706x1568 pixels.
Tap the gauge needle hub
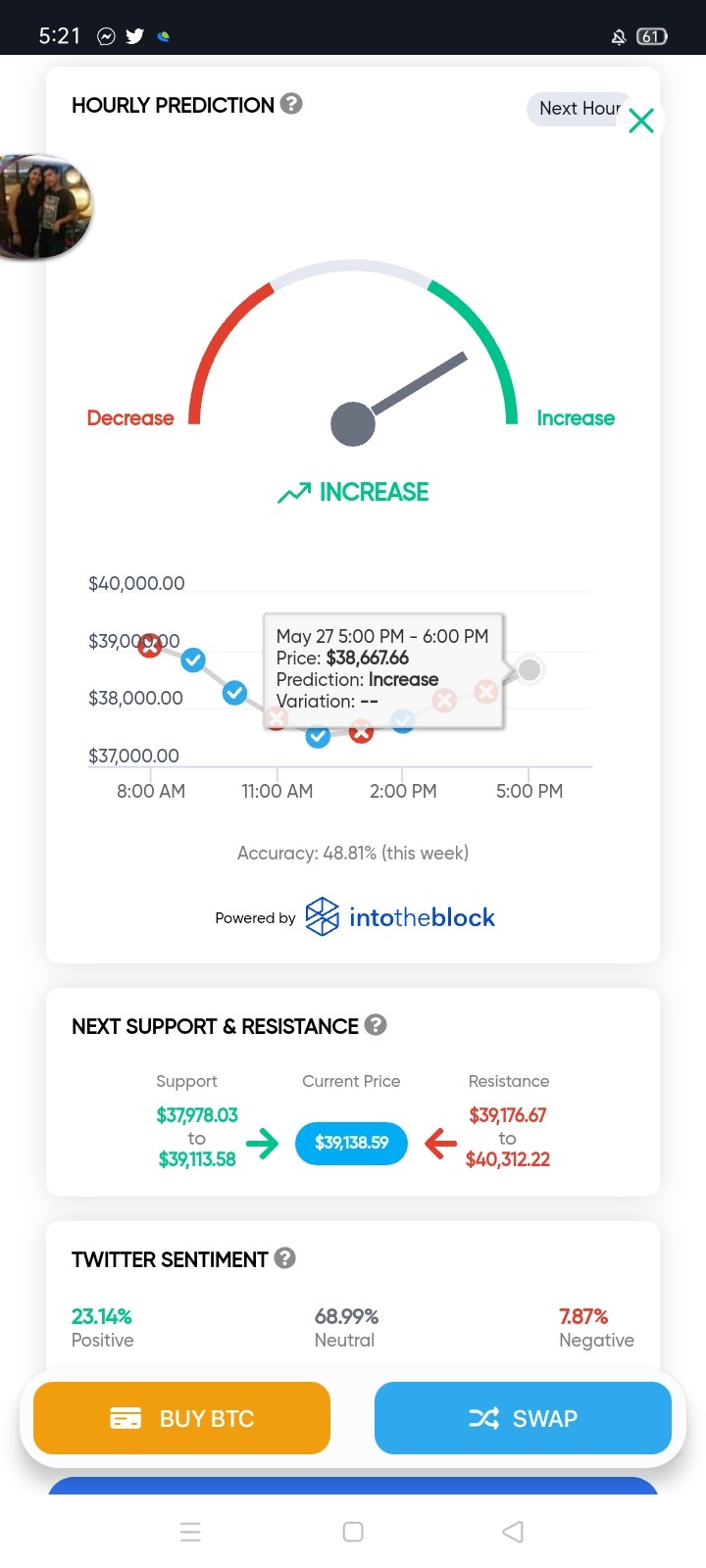point(353,423)
